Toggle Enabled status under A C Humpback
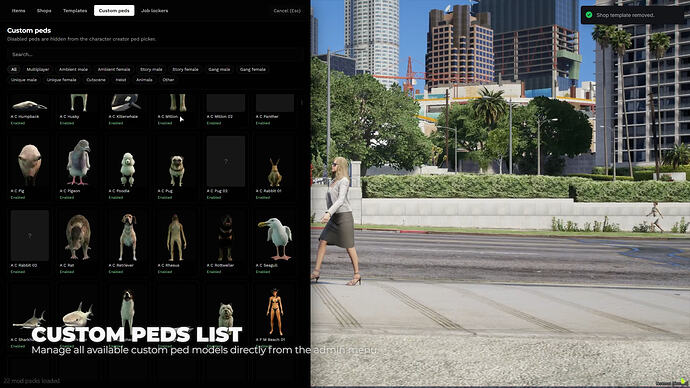The image size is (690, 388). 18,123
